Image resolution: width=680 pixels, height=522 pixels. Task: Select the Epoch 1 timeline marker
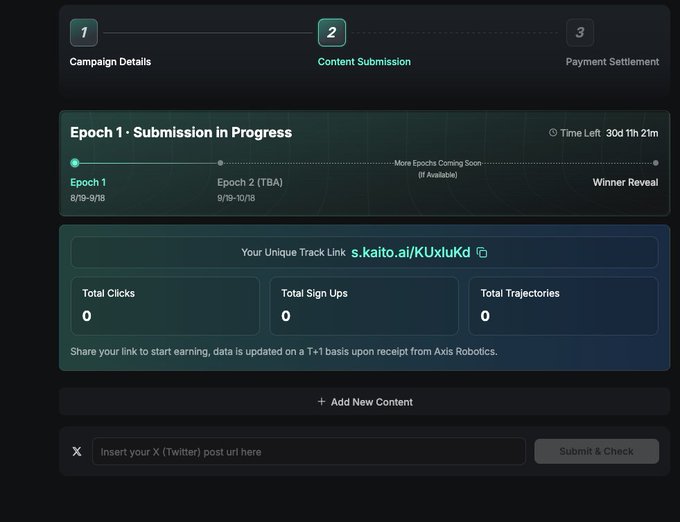click(x=75, y=163)
